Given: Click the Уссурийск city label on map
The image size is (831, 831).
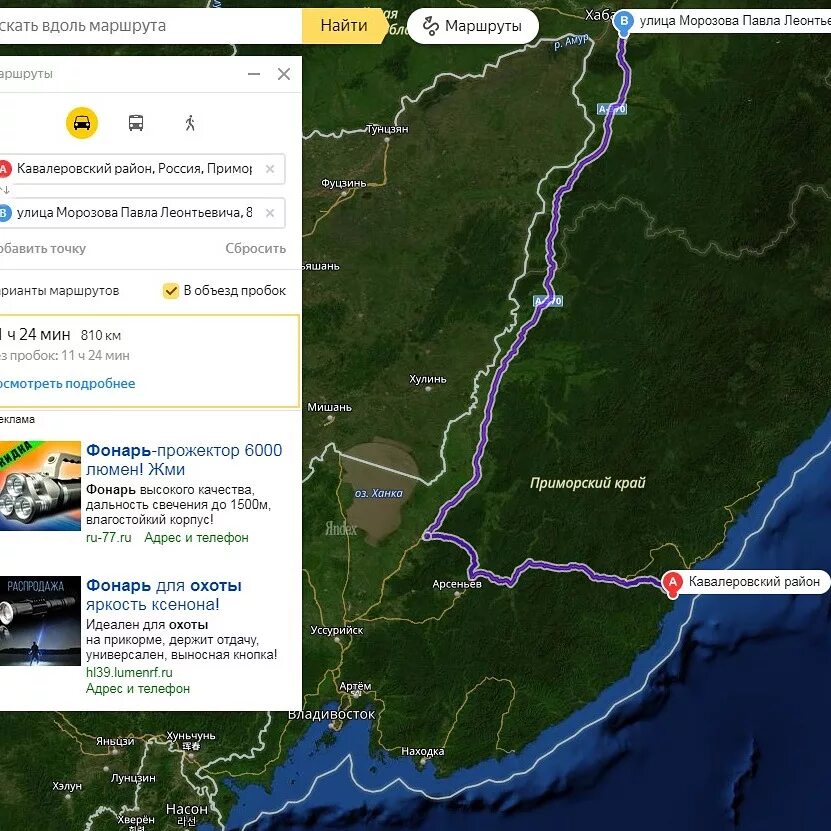Looking at the screenshot, I should coord(337,630).
